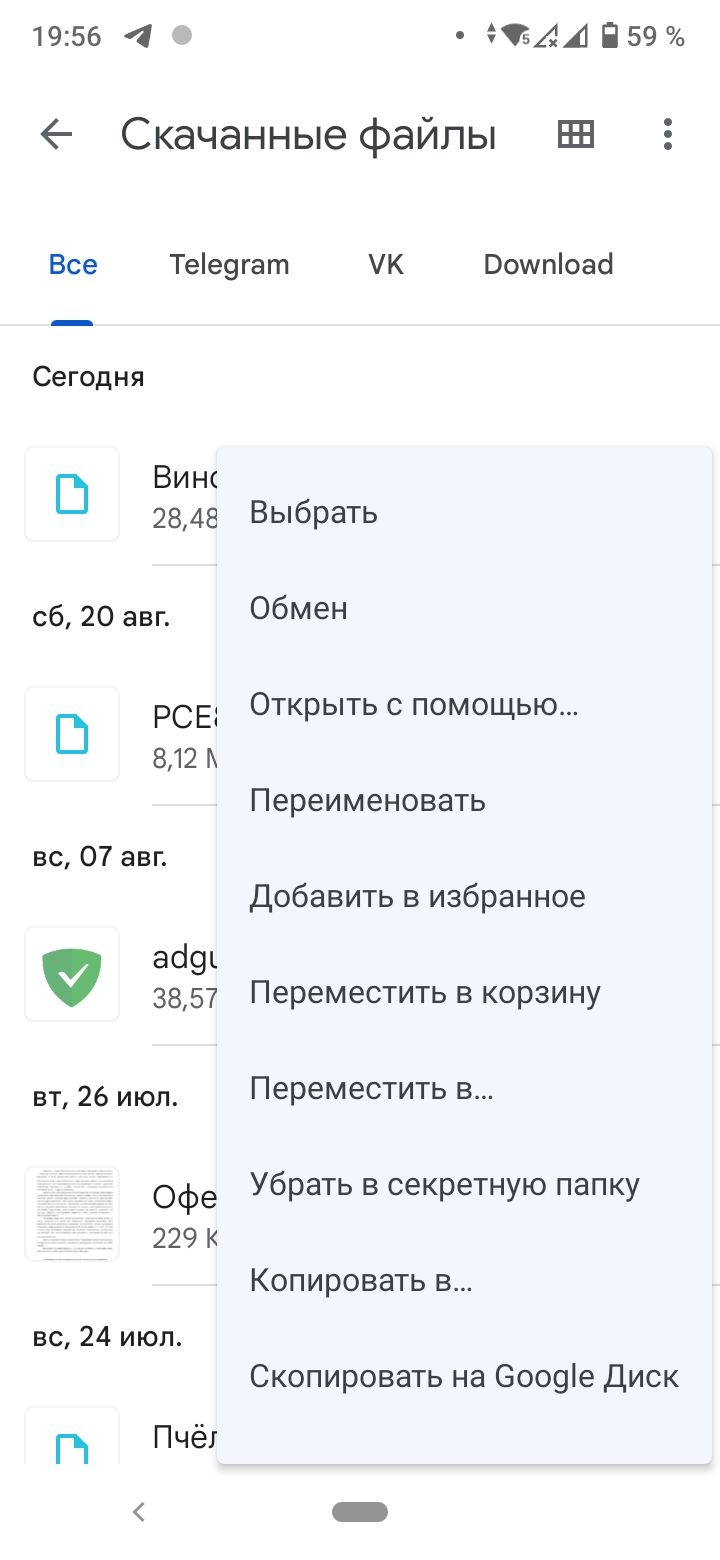Tap the adguard green shield file icon
The height and width of the screenshot is (1560, 720).
pos(72,974)
